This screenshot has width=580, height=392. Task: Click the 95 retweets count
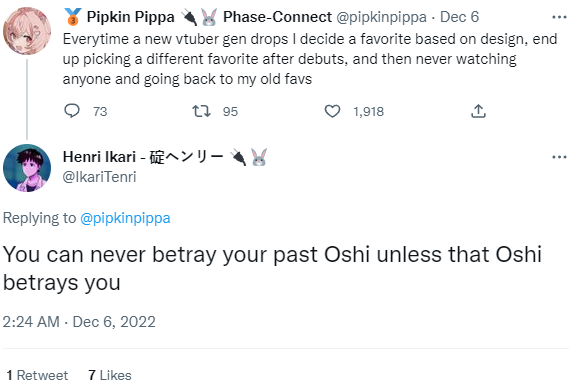[x=230, y=111]
